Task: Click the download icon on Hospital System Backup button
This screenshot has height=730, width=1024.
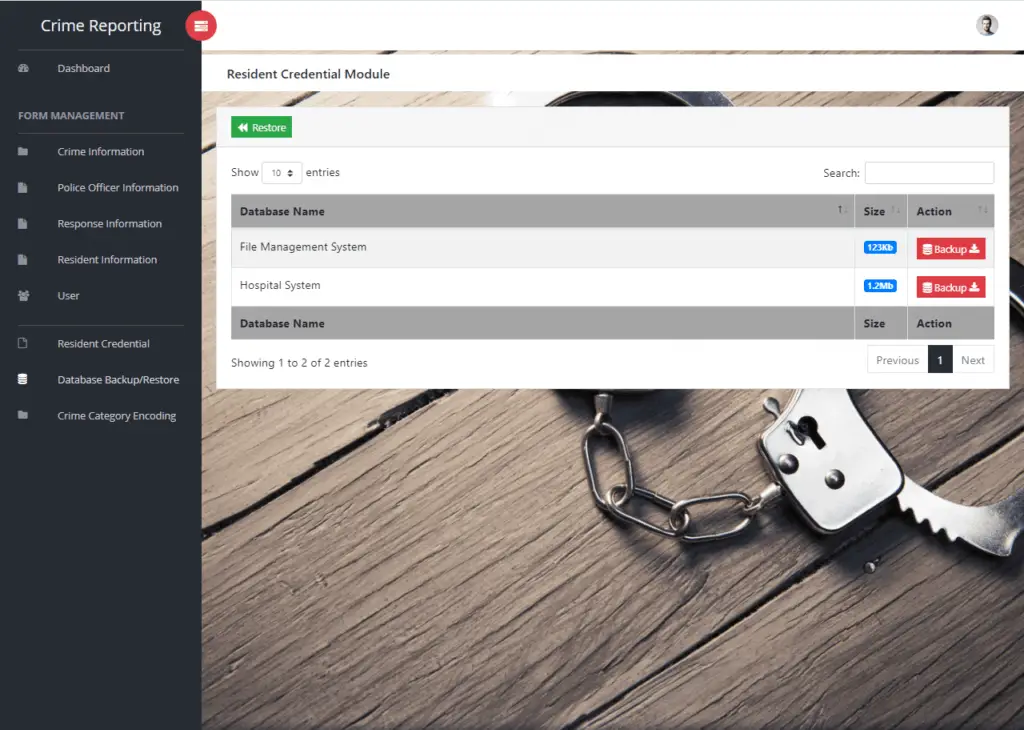Action: click(x=975, y=287)
